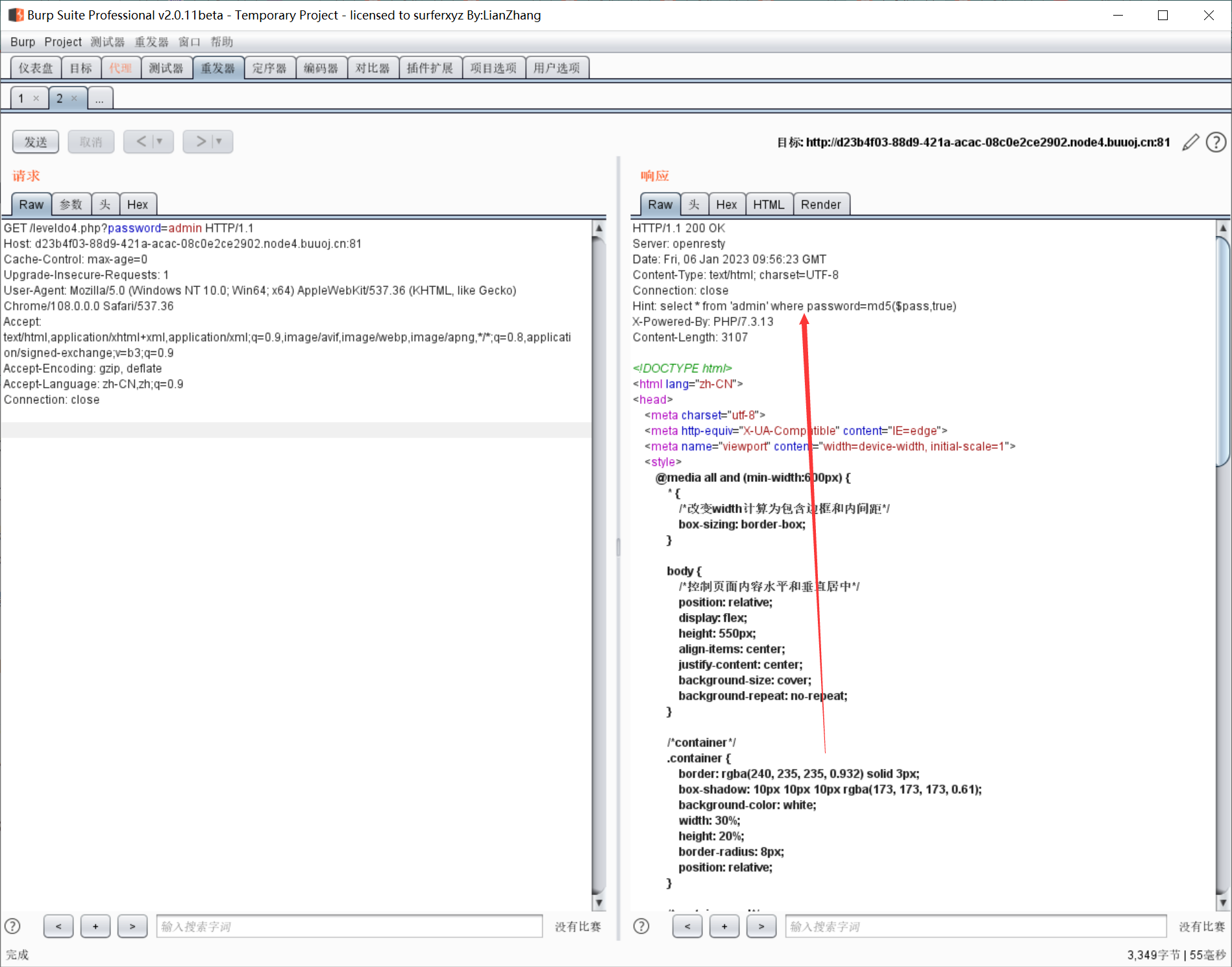Select request Raw view tab
The width and height of the screenshot is (1232, 967).
coord(31,205)
